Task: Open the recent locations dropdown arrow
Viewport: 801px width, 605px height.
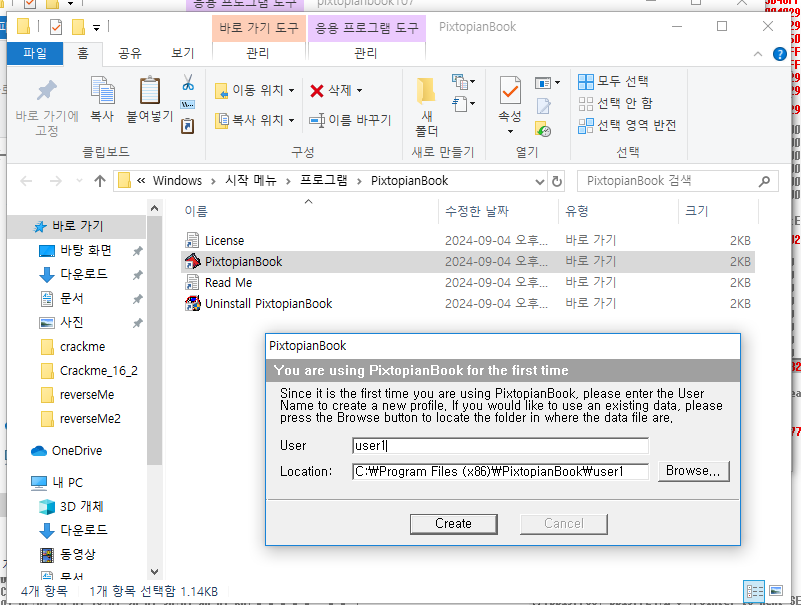Action: [79, 181]
